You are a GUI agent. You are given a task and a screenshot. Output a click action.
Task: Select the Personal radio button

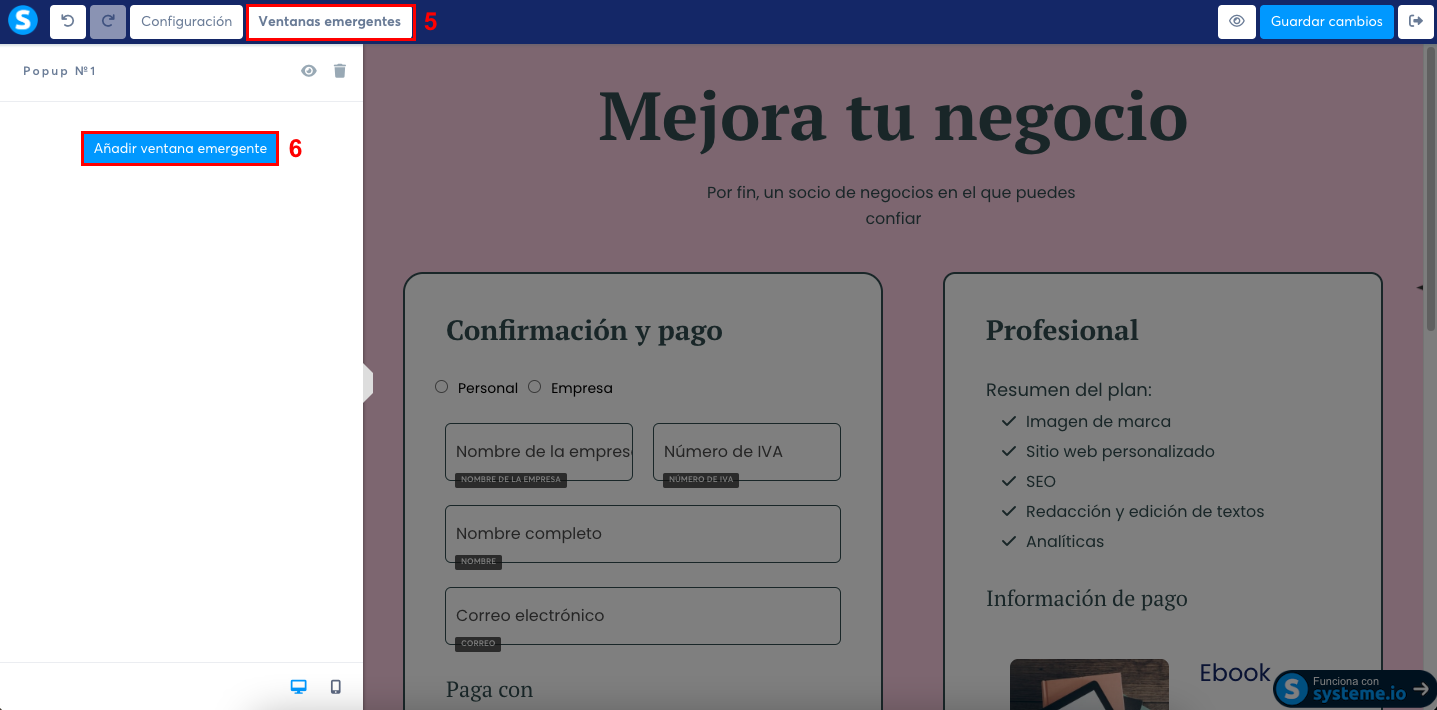(x=441, y=386)
